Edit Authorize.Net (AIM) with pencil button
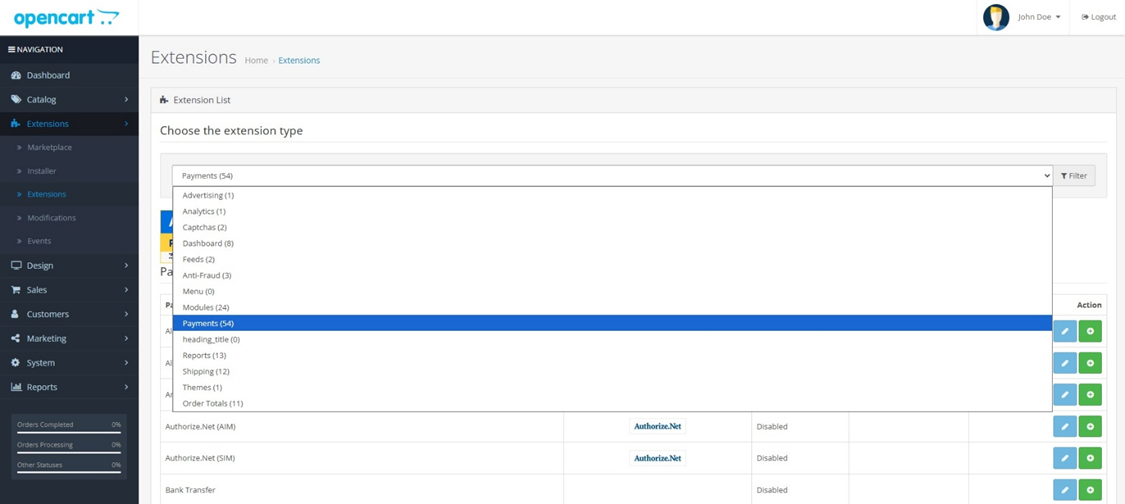The width and height of the screenshot is (1125, 504). tap(1065, 426)
